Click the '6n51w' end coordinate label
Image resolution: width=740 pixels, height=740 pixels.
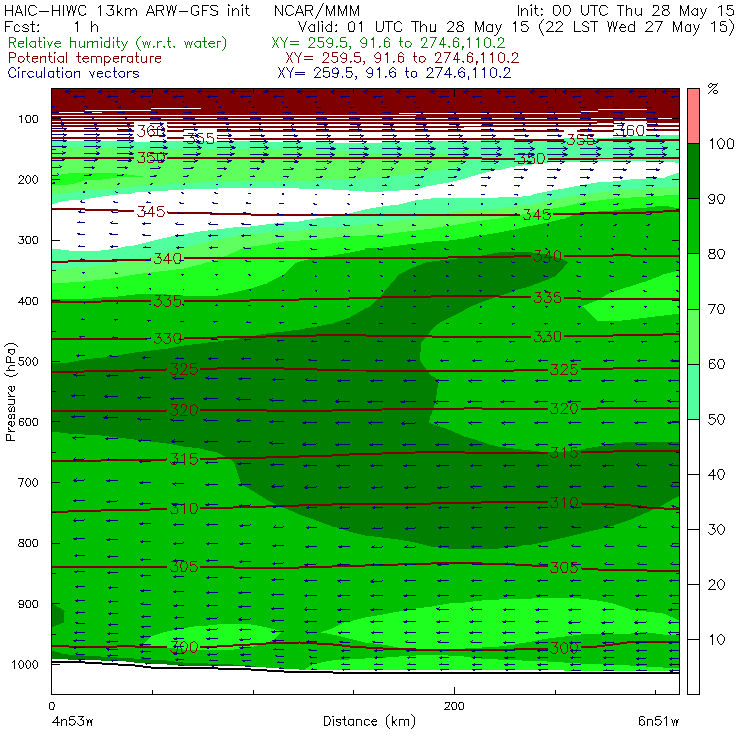pos(658,721)
